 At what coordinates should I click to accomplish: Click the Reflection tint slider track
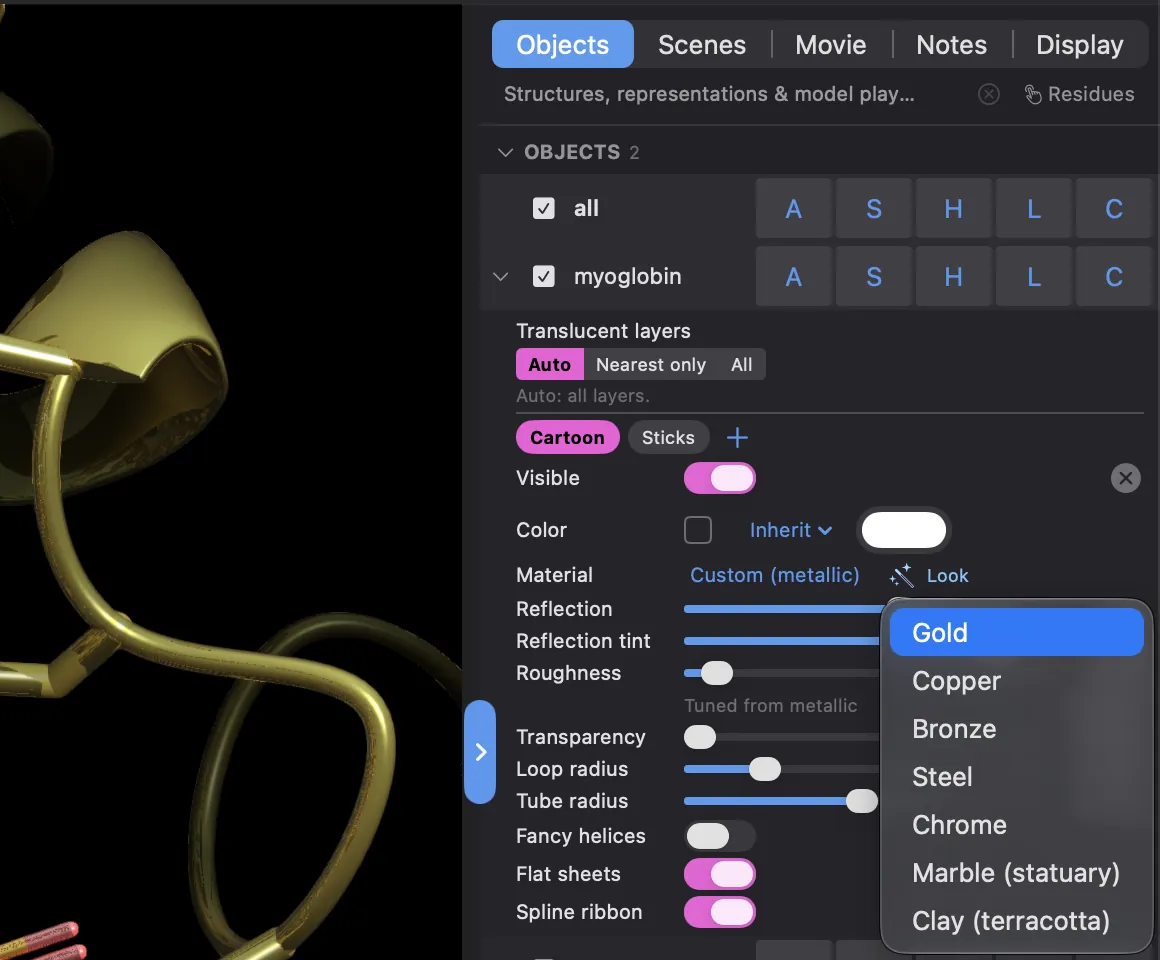click(781, 641)
